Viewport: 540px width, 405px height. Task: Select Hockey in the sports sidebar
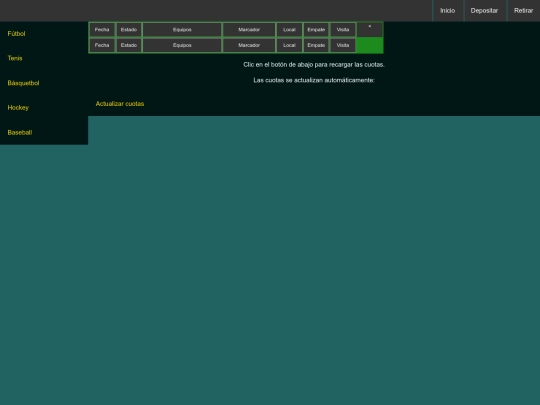pyautogui.click(x=18, y=108)
